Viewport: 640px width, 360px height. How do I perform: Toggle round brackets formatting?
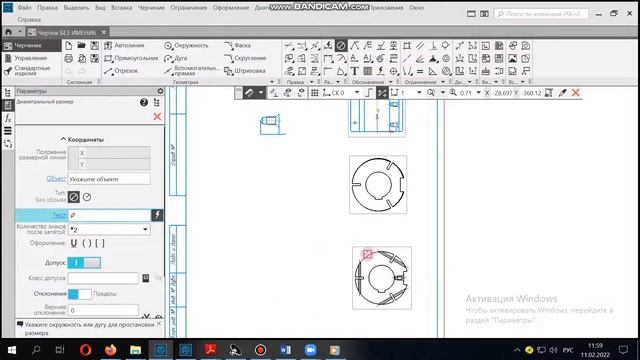87,243
